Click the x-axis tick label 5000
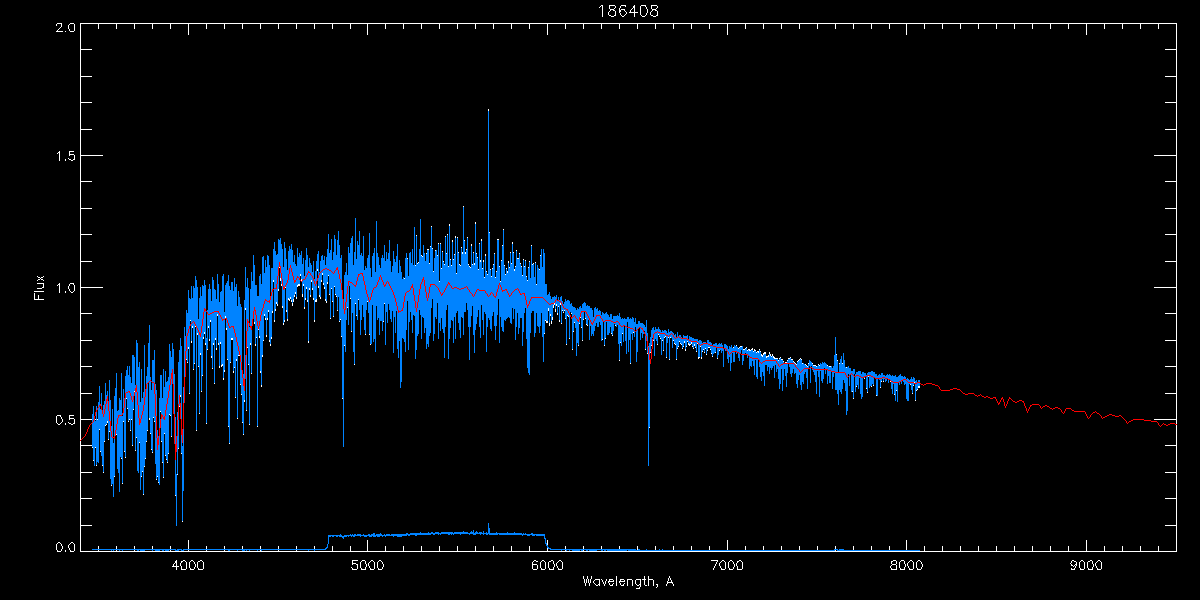Image resolution: width=1200 pixels, height=600 pixels. [367, 565]
